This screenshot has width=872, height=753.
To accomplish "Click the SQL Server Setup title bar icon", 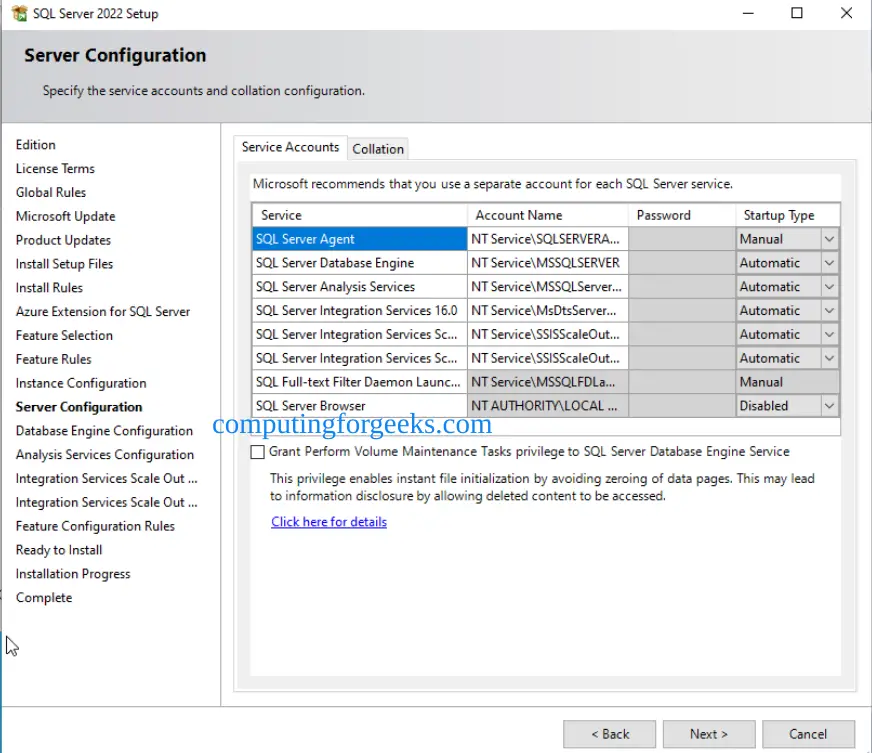I will [19, 13].
